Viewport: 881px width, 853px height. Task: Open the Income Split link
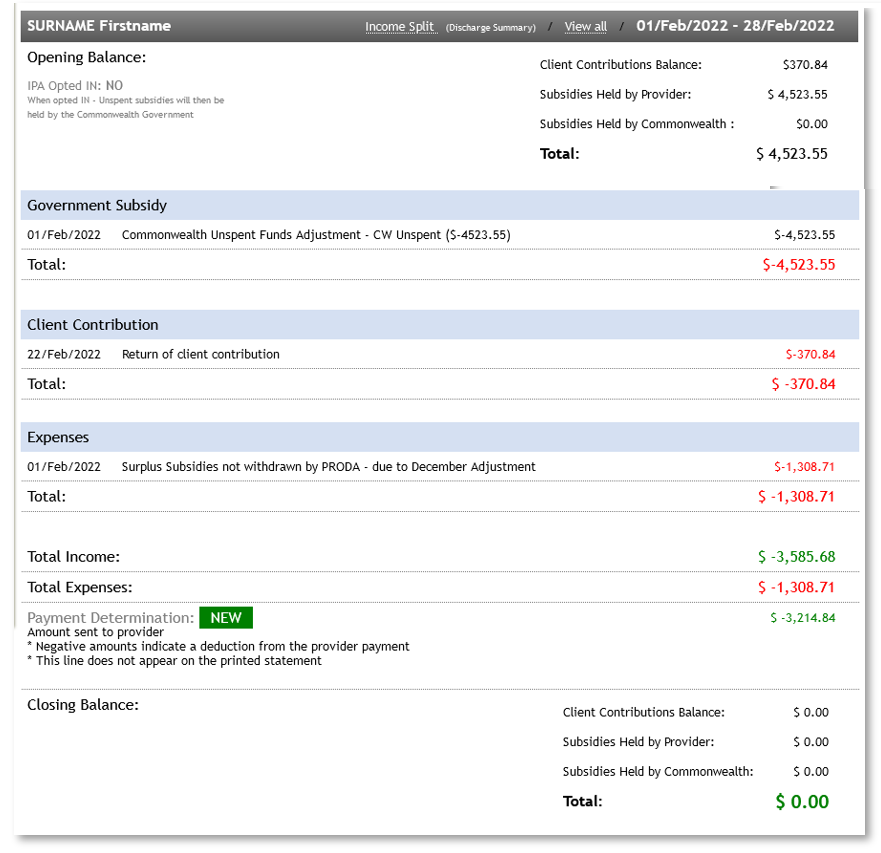pyautogui.click(x=401, y=27)
